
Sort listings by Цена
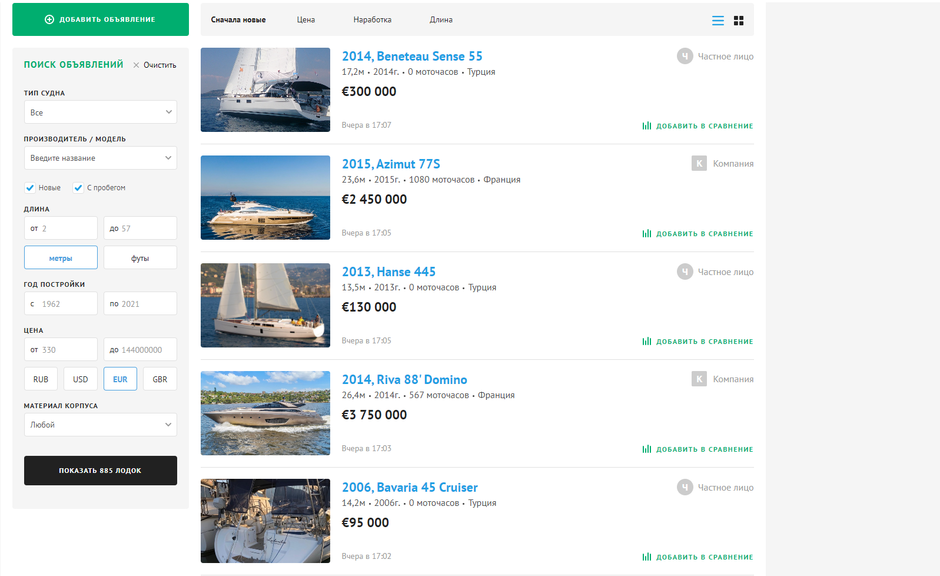click(306, 20)
